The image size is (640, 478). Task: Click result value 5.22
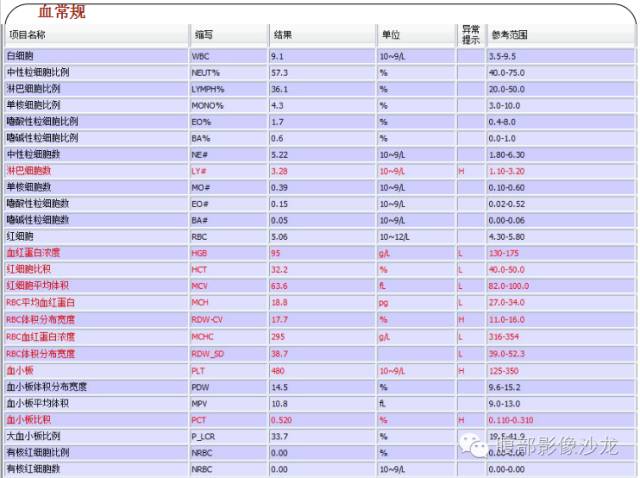point(280,155)
